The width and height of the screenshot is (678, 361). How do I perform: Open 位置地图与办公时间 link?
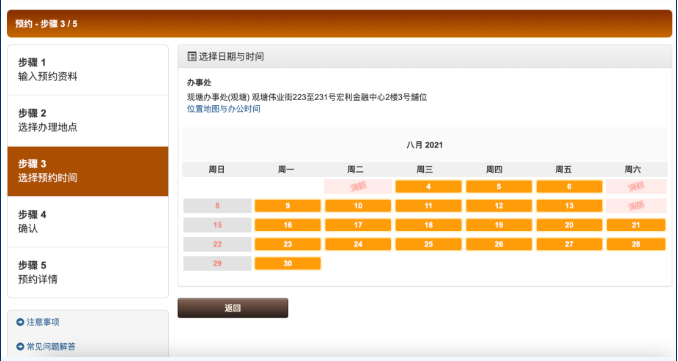click(x=224, y=109)
